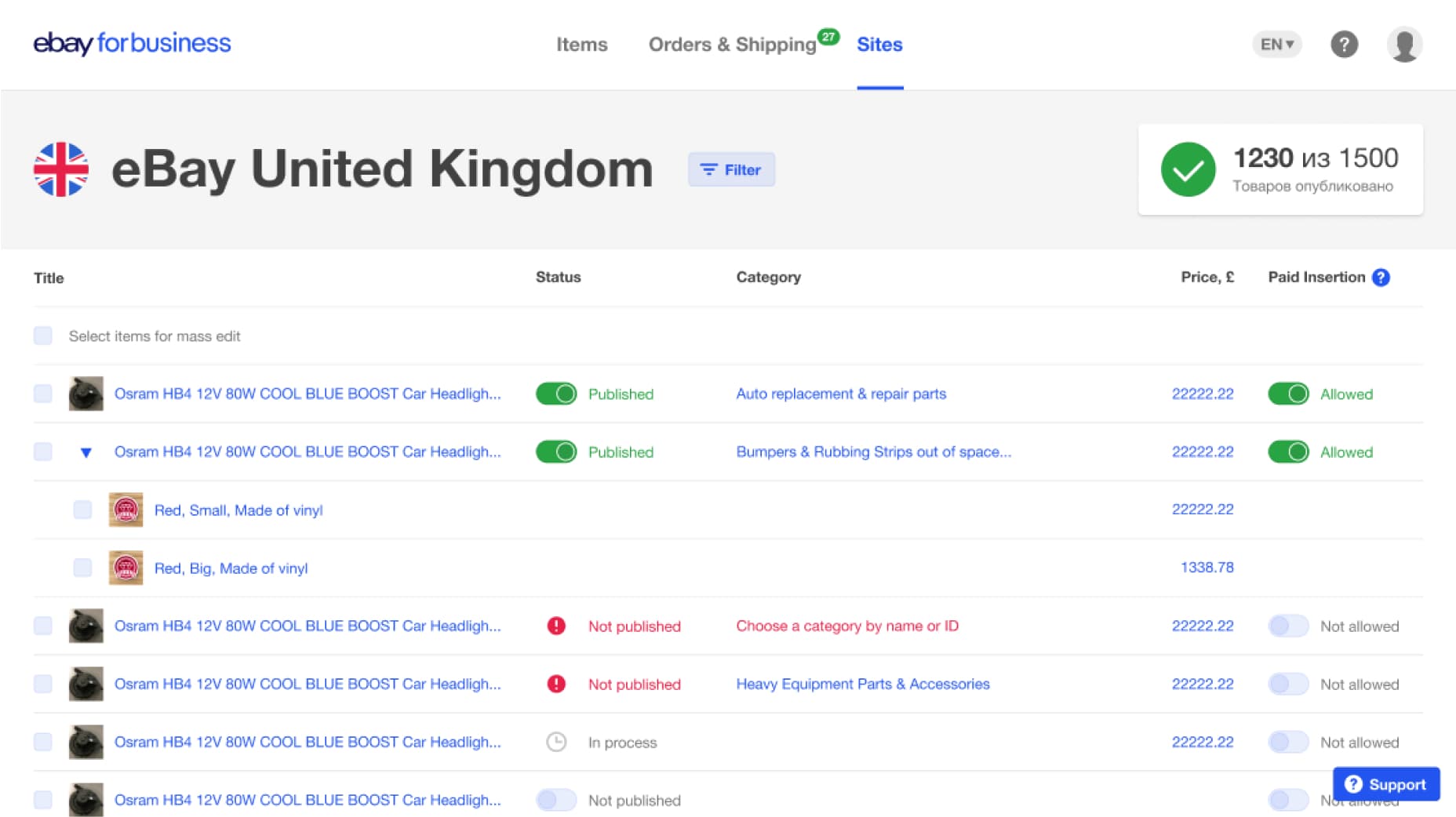1456x817 pixels.
Task: Click the eBay for business logo
Action: point(132,43)
